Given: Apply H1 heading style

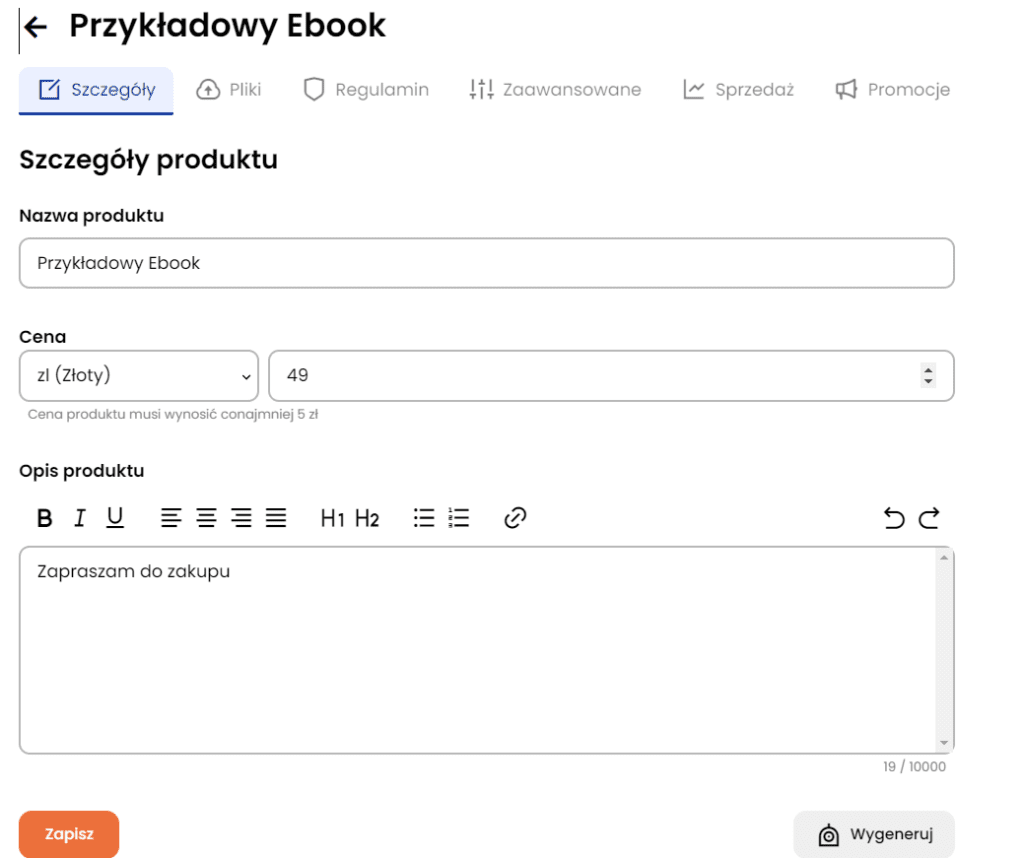Looking at the screenshot, I should pyautogui.click(x=332, y=518).
